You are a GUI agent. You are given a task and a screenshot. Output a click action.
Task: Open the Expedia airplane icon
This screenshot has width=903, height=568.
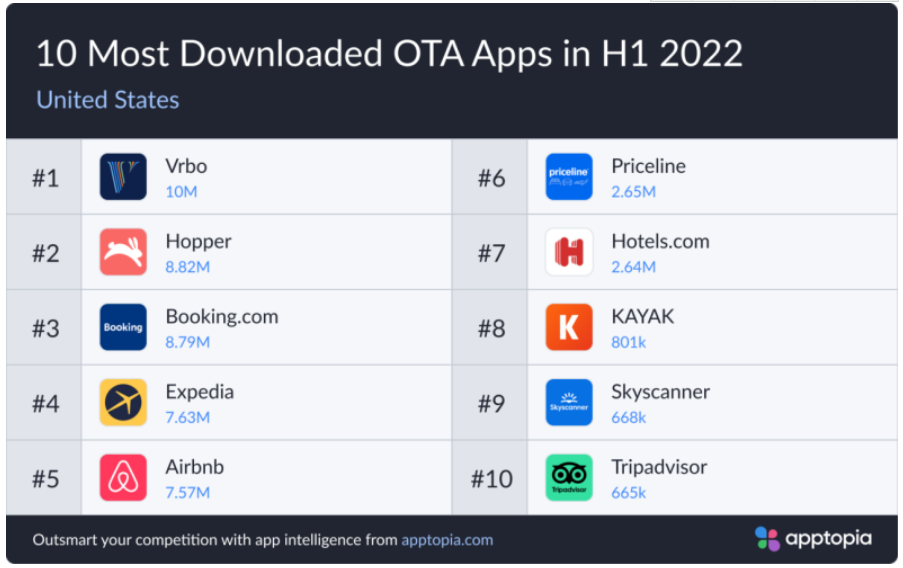[x=123, y=402]
